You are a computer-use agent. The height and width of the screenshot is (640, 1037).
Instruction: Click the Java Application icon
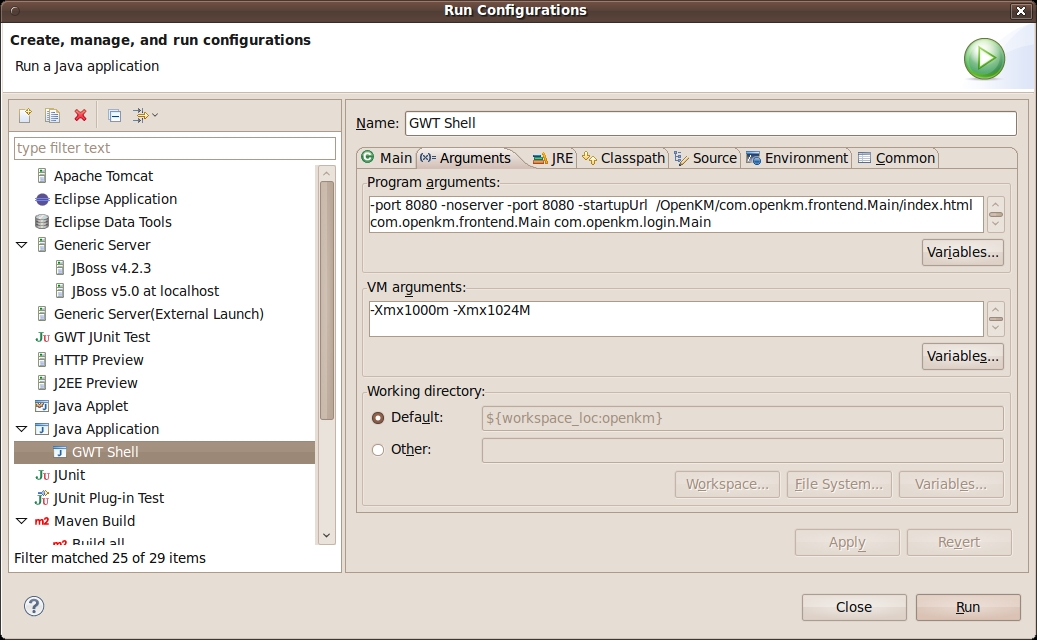[x=42, y=429]
